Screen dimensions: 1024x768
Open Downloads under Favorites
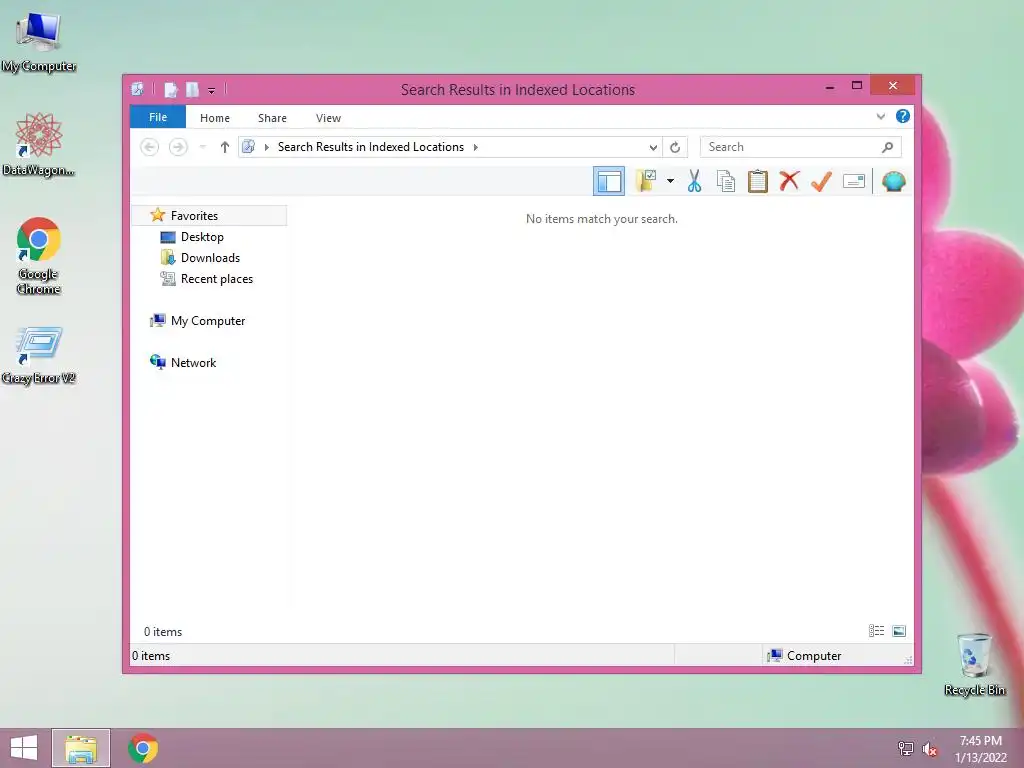[210, 258]
